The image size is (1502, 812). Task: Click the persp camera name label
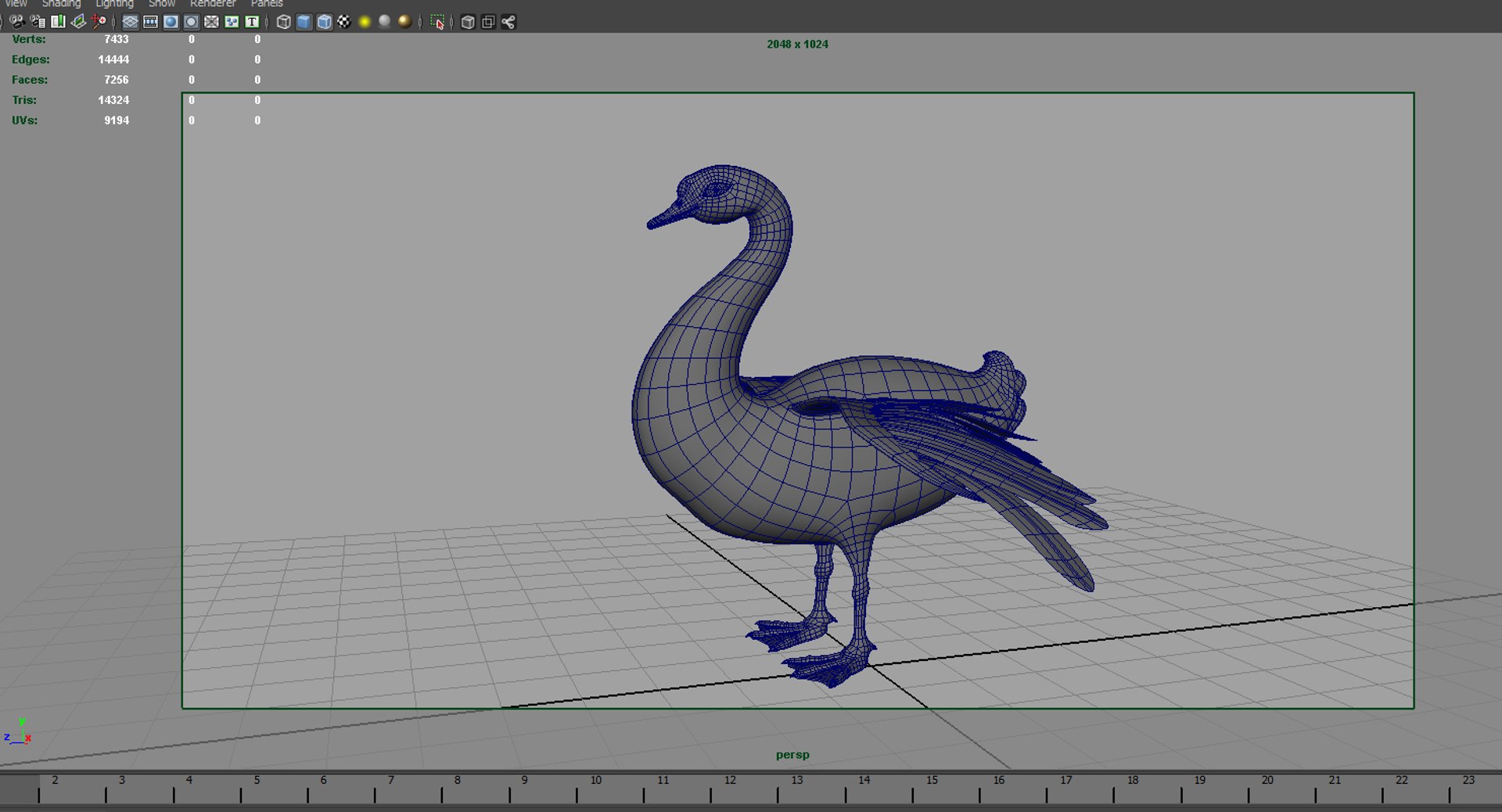click(x=792, y=755)
